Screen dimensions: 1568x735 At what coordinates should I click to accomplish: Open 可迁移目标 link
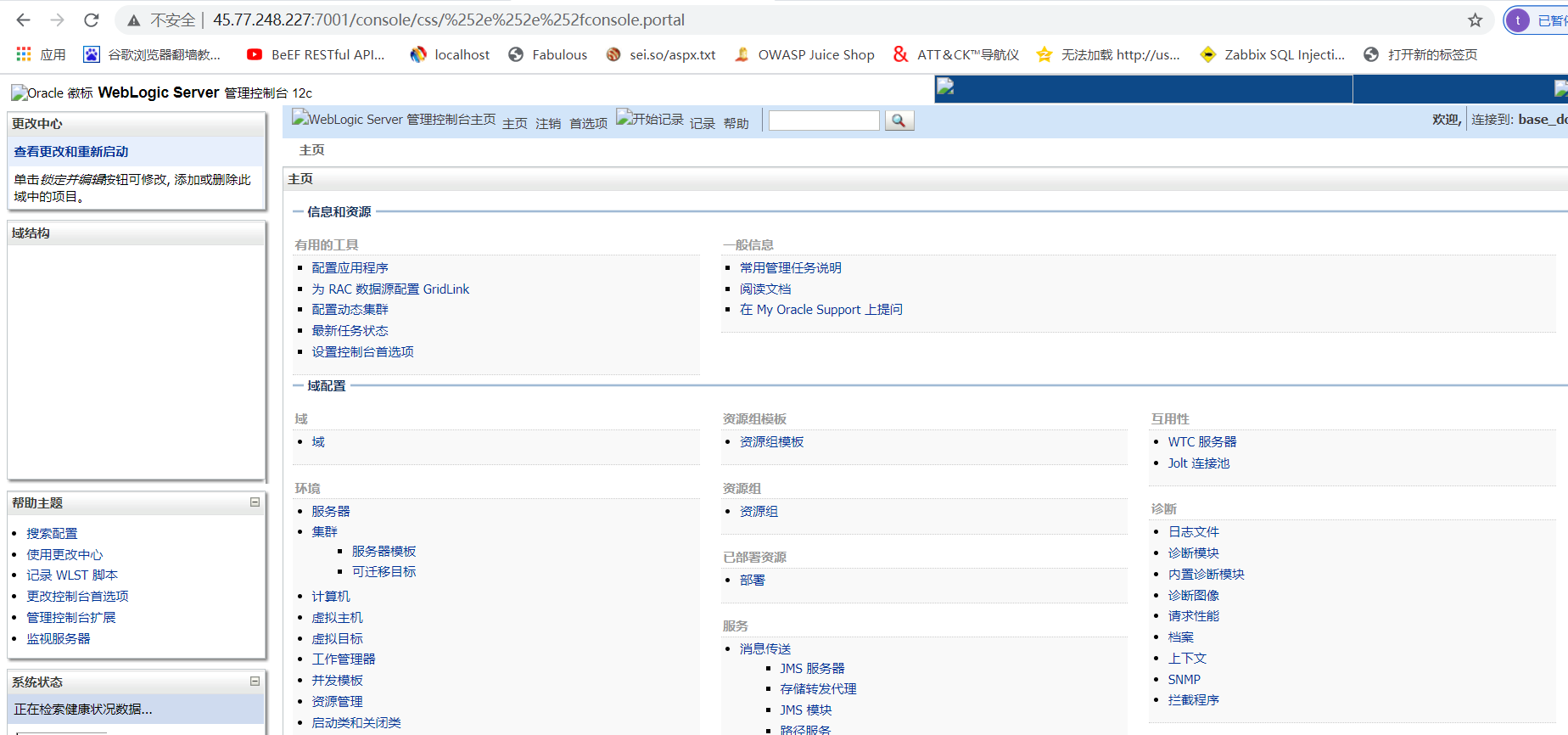[384, 571]
